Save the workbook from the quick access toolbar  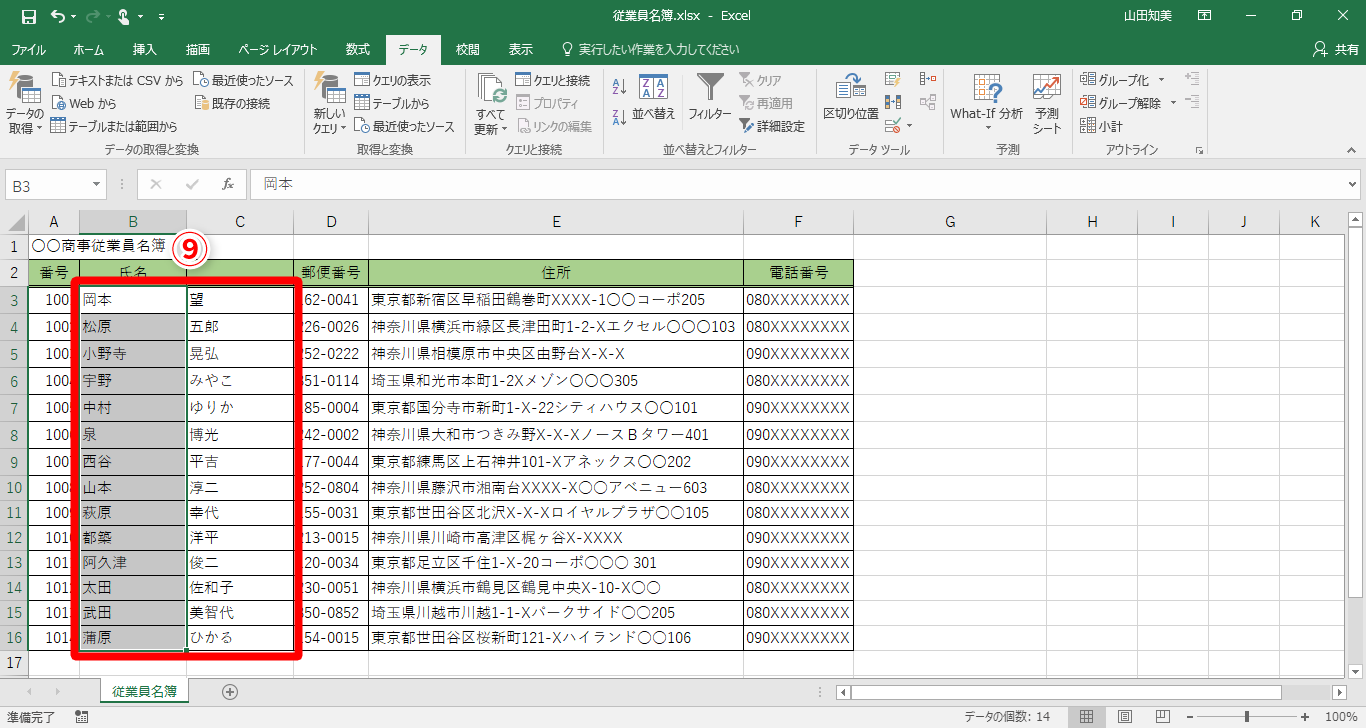tap(28, 17)
